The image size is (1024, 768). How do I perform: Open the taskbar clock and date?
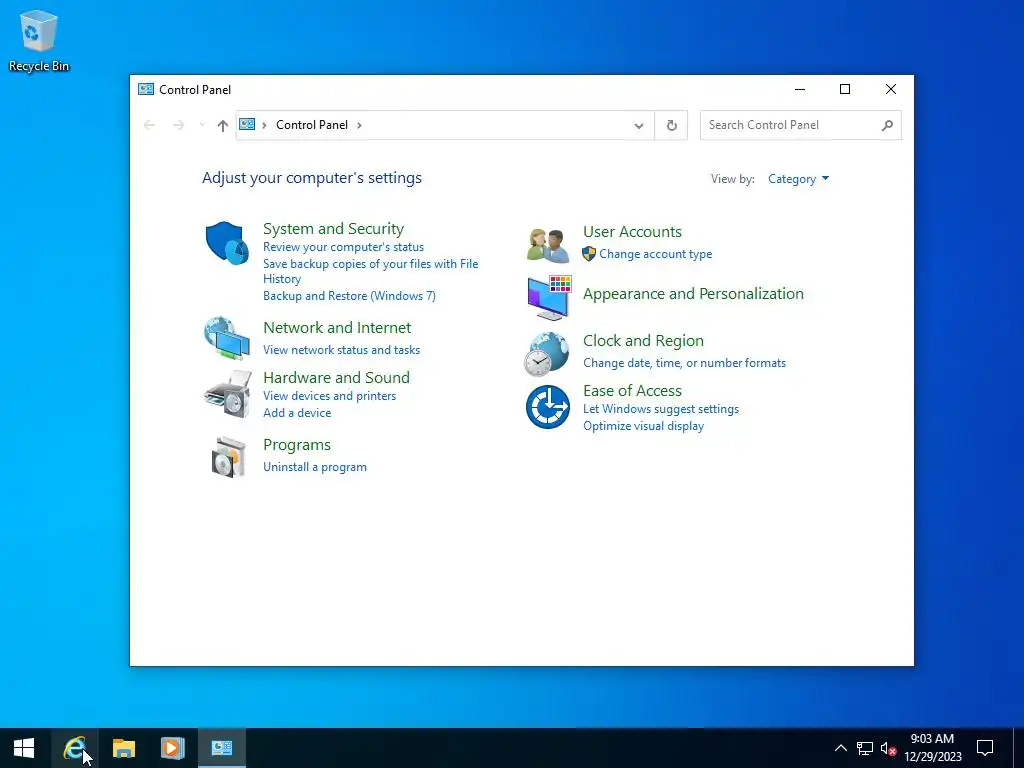pyautogui.click(x=933, y=748)
